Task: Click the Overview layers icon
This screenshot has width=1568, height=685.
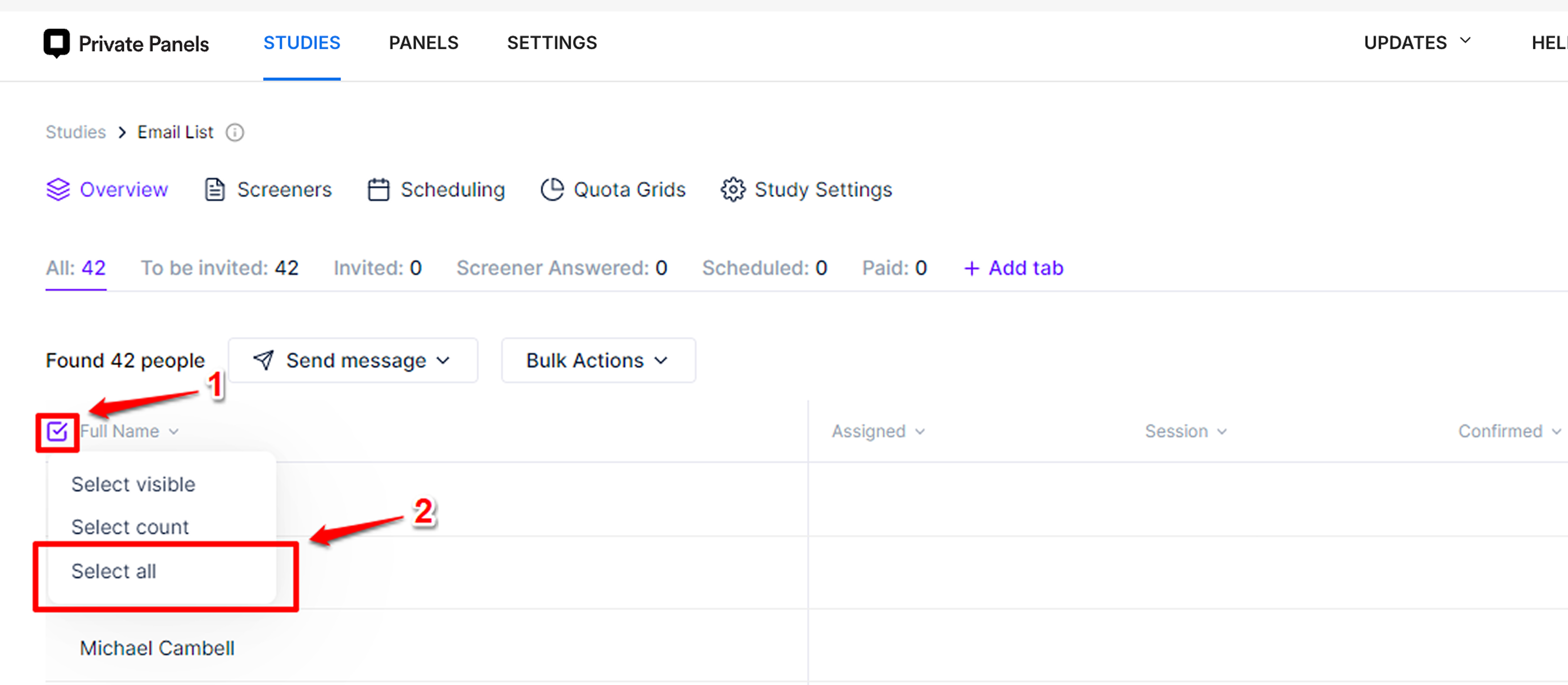Action: (58, 189)
